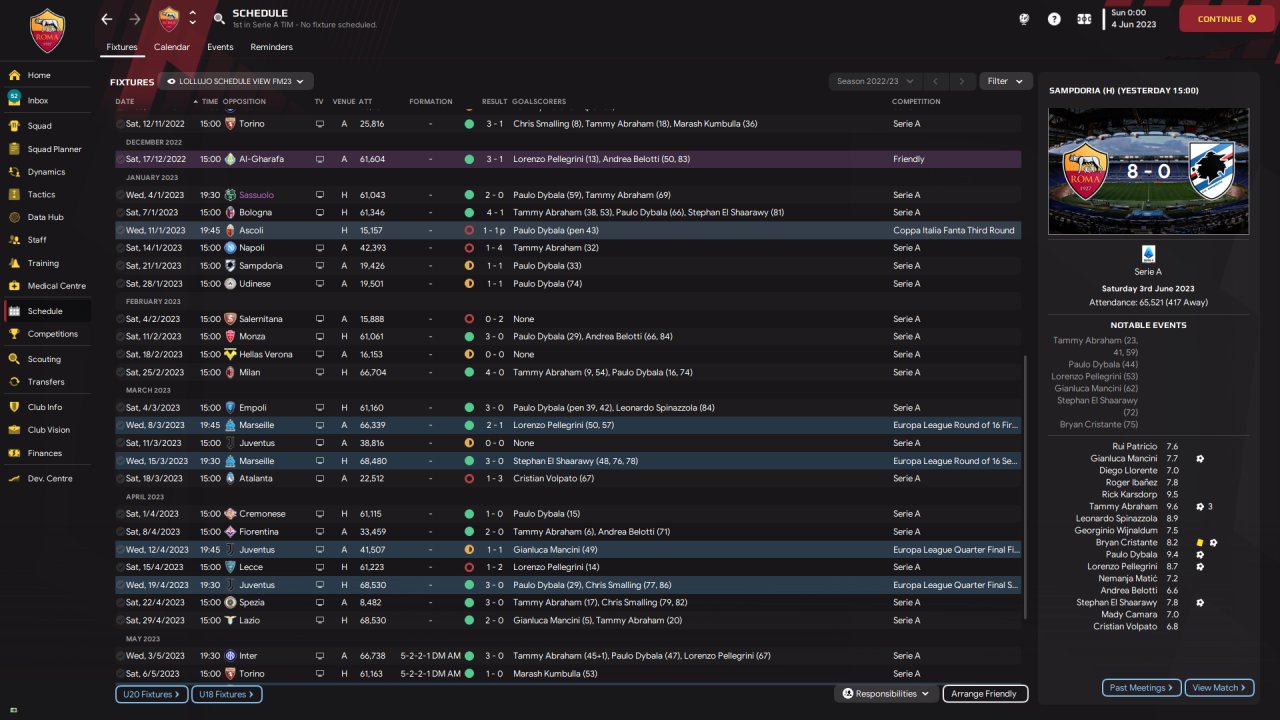Click the Continue button
1280x720 pixels.
pyautogui.click(x=1227, y=19)
